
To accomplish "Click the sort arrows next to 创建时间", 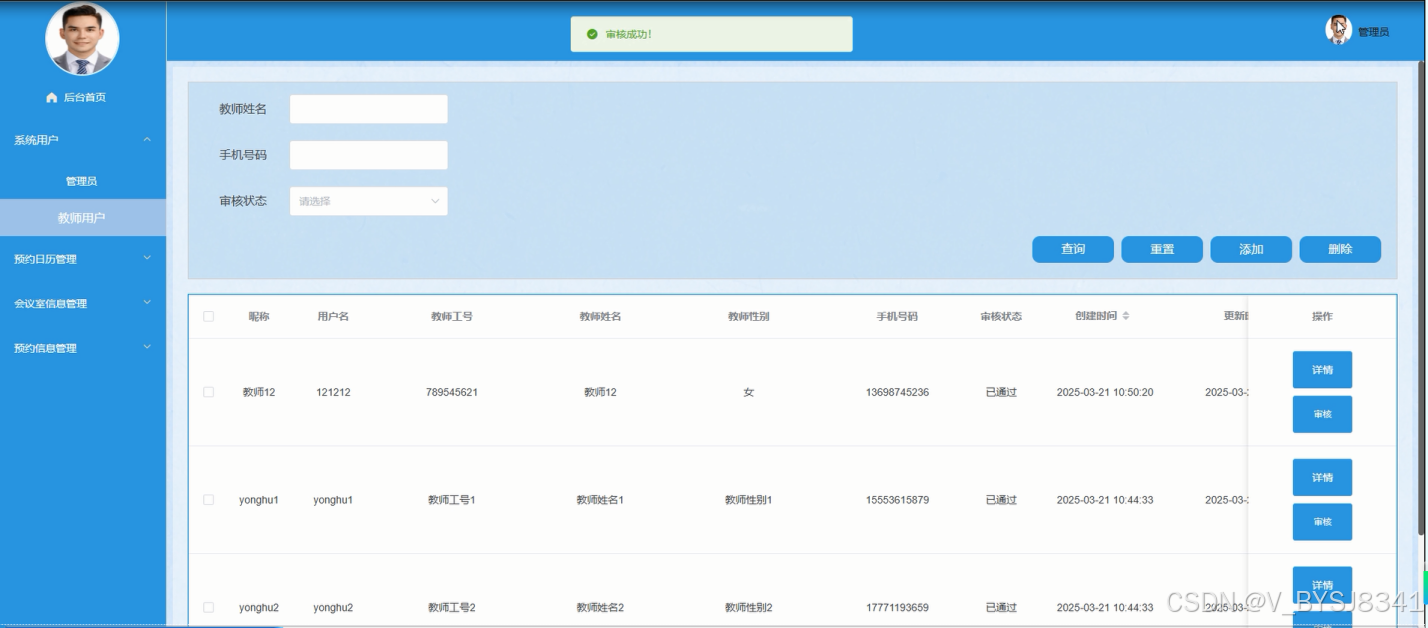I will click(1126, 316).
